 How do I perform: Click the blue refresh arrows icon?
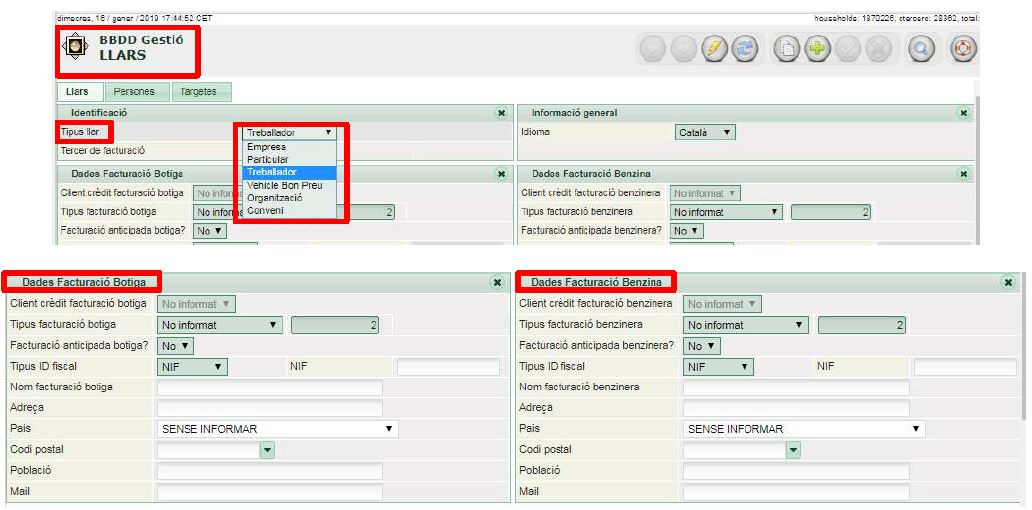coord(745,49)
